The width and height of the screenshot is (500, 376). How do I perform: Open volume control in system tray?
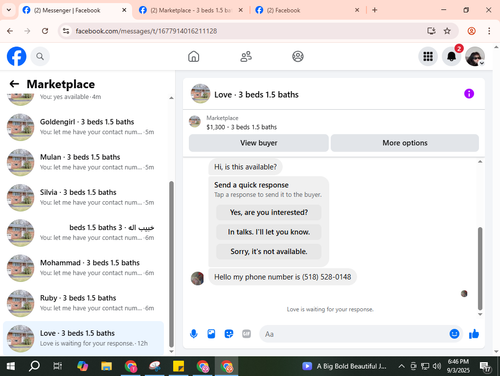tap(437, 366)
